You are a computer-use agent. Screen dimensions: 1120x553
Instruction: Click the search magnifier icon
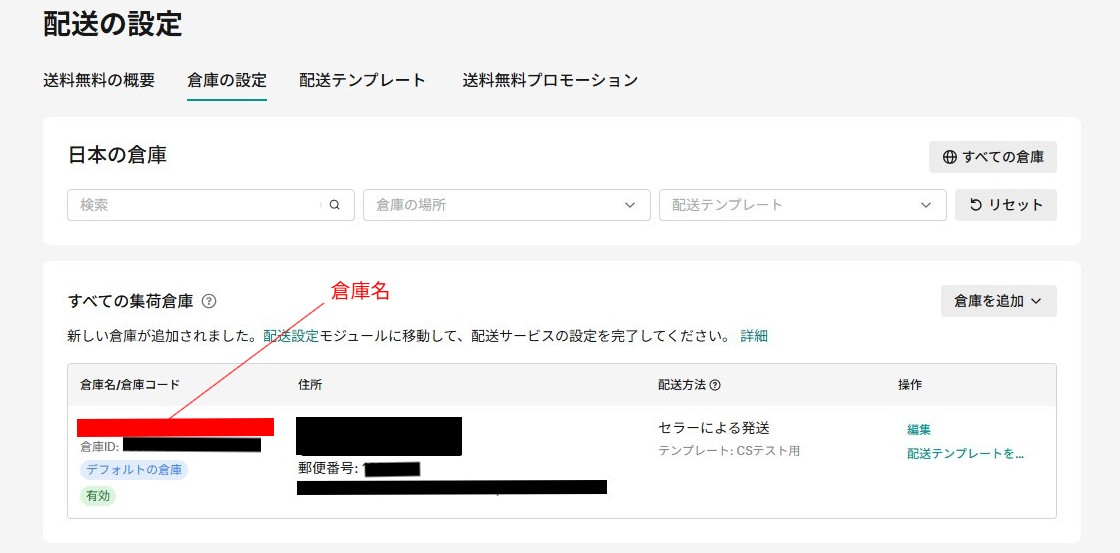coord(334,205)
